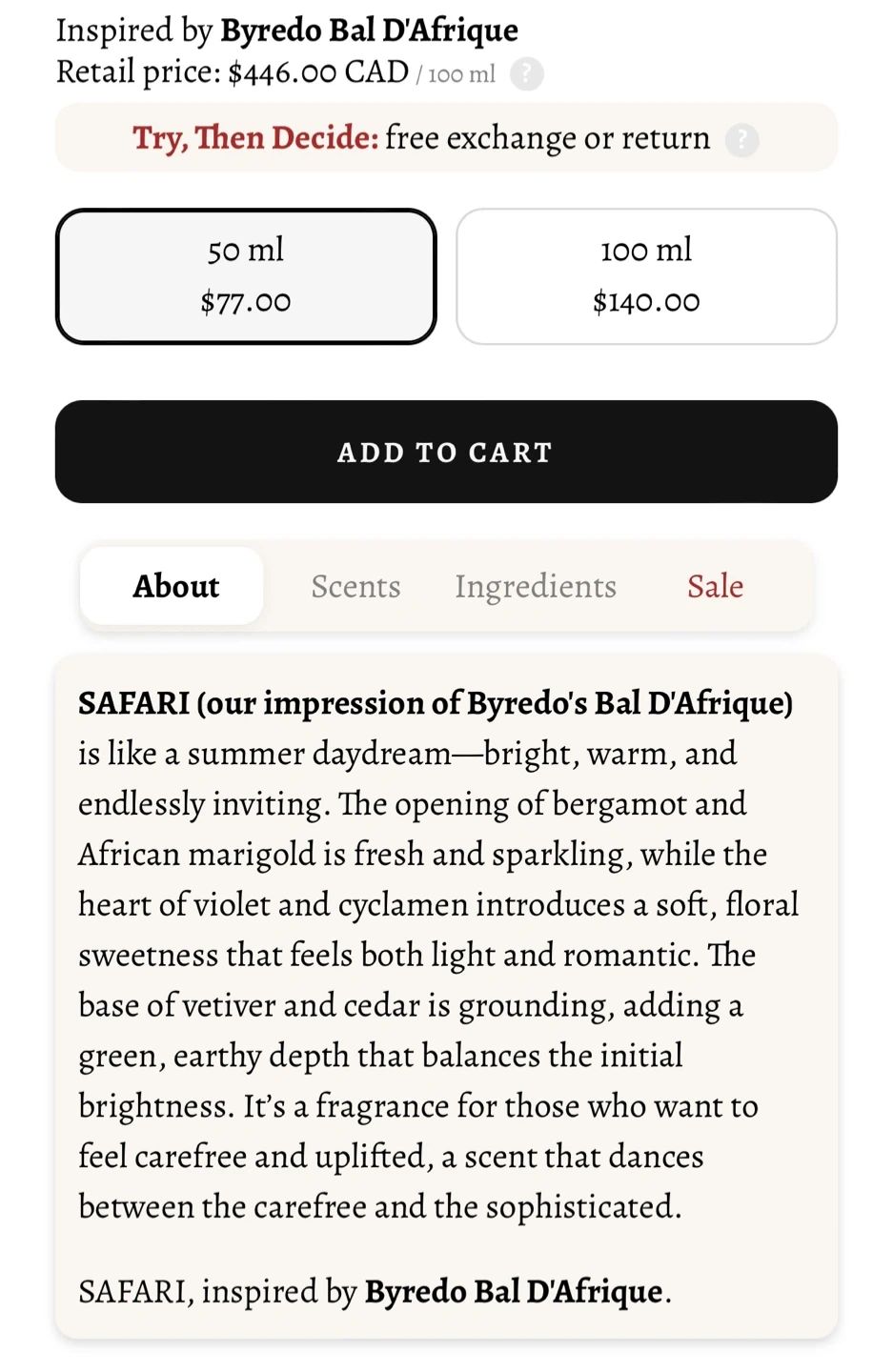Viewport: 893px width, 1372px height.
Task: Click the $77.00 price label
Action: pyautogui.click(x=246, y=302)
